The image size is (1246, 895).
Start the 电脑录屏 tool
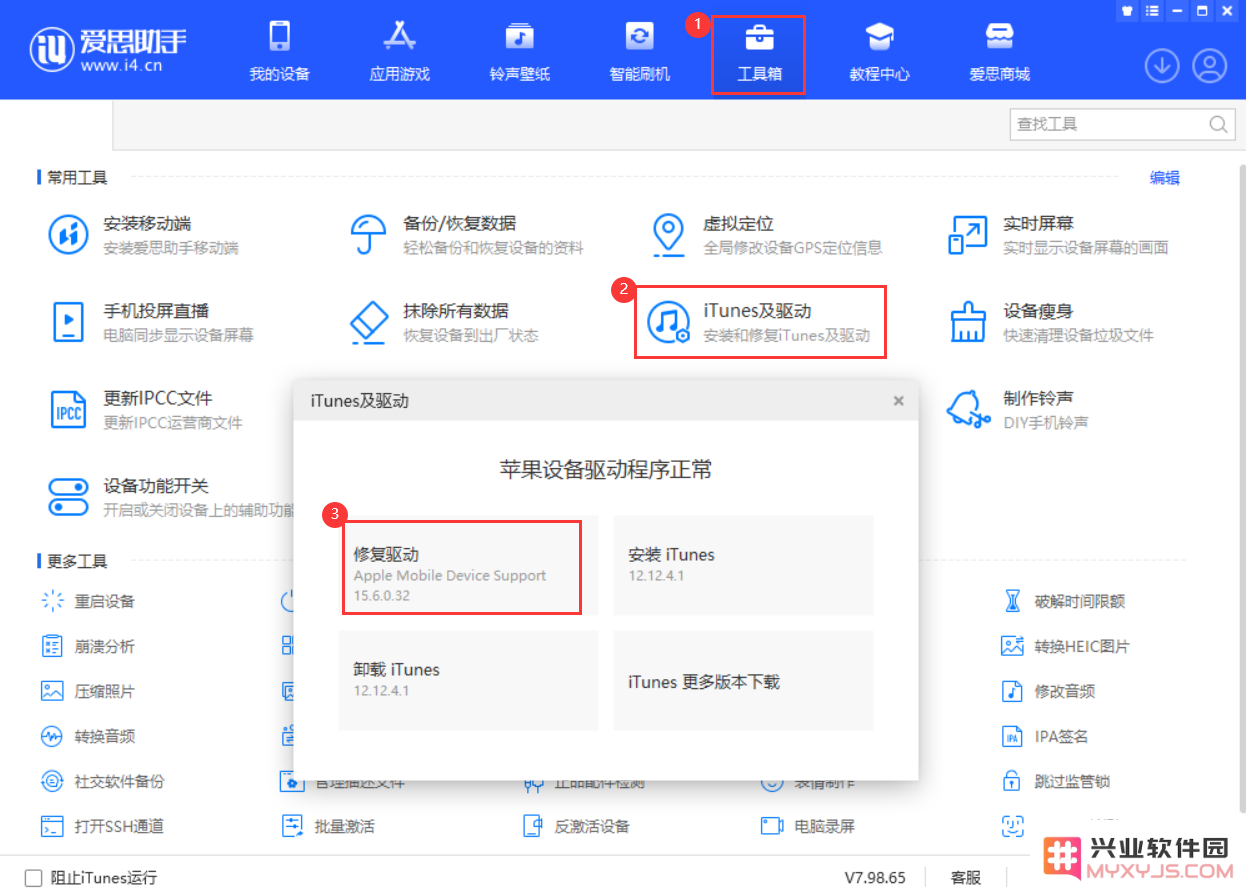[x=808, y=826]
